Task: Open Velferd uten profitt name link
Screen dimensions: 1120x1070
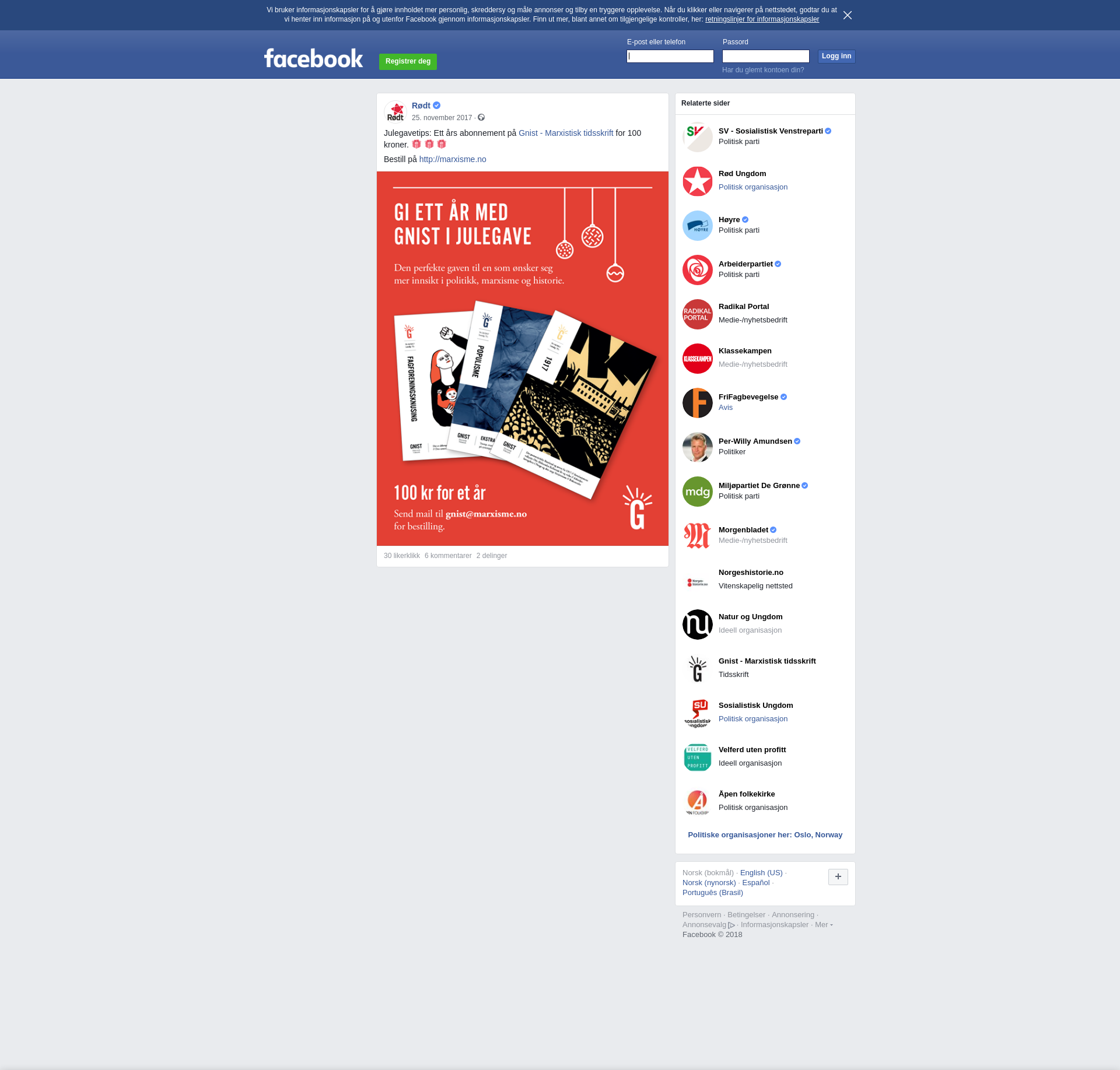Action: (x=752, y=750)
